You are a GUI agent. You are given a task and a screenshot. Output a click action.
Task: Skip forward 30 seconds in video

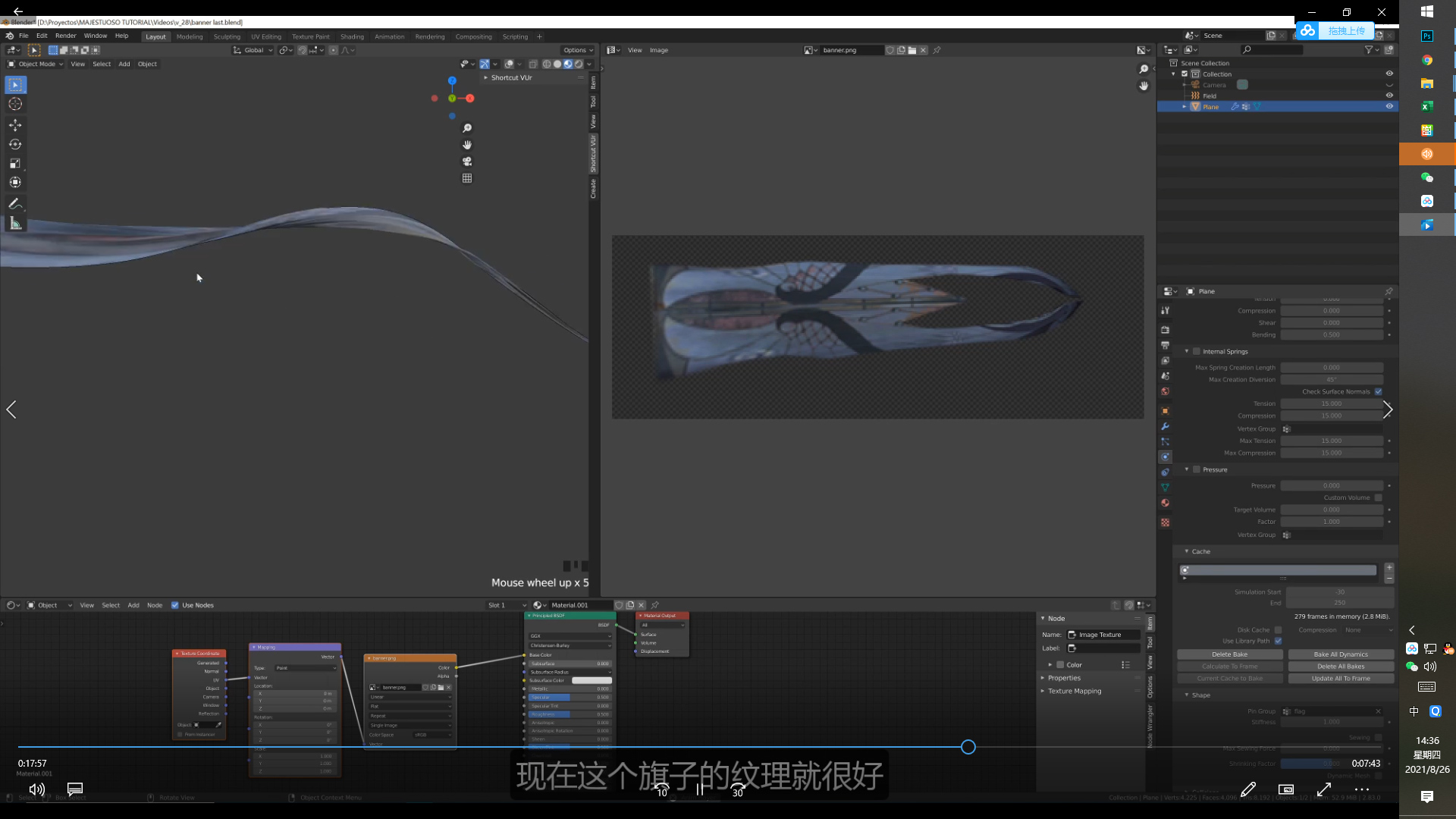[738, 789]
